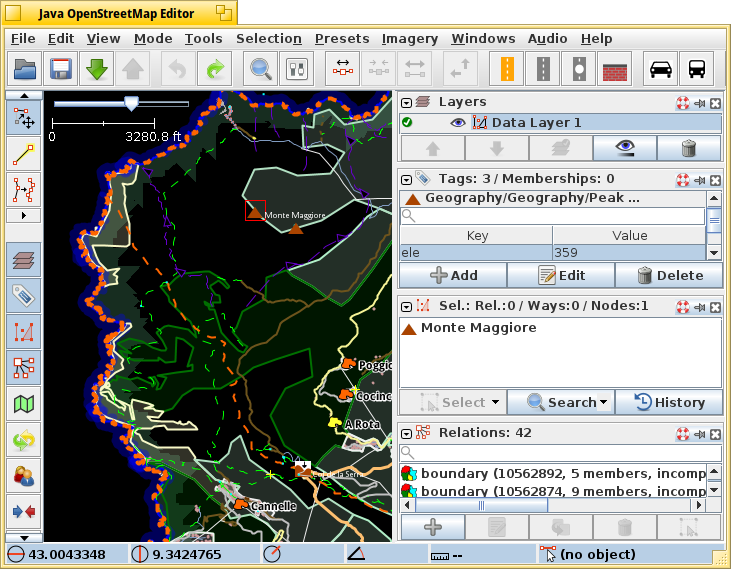Click Edit in the Tags panel
The image size is (731, 569).
point(561,275)
